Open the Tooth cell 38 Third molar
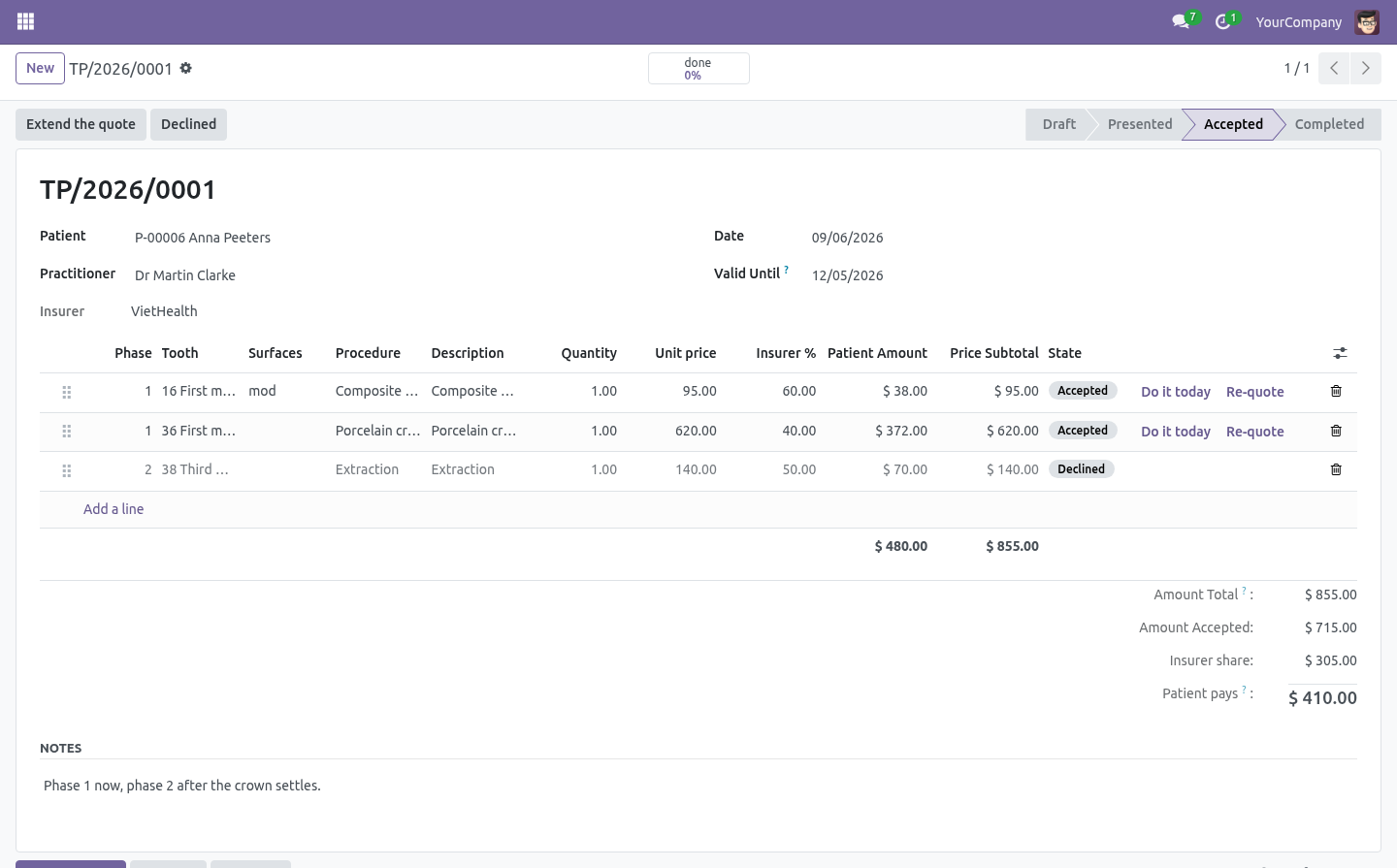This screenshot has height=868, width=1397. [x=198, y=469]
